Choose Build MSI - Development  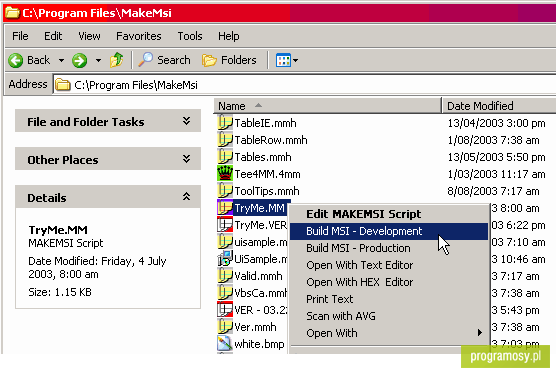pyautogui.click(x=389, y=231)
